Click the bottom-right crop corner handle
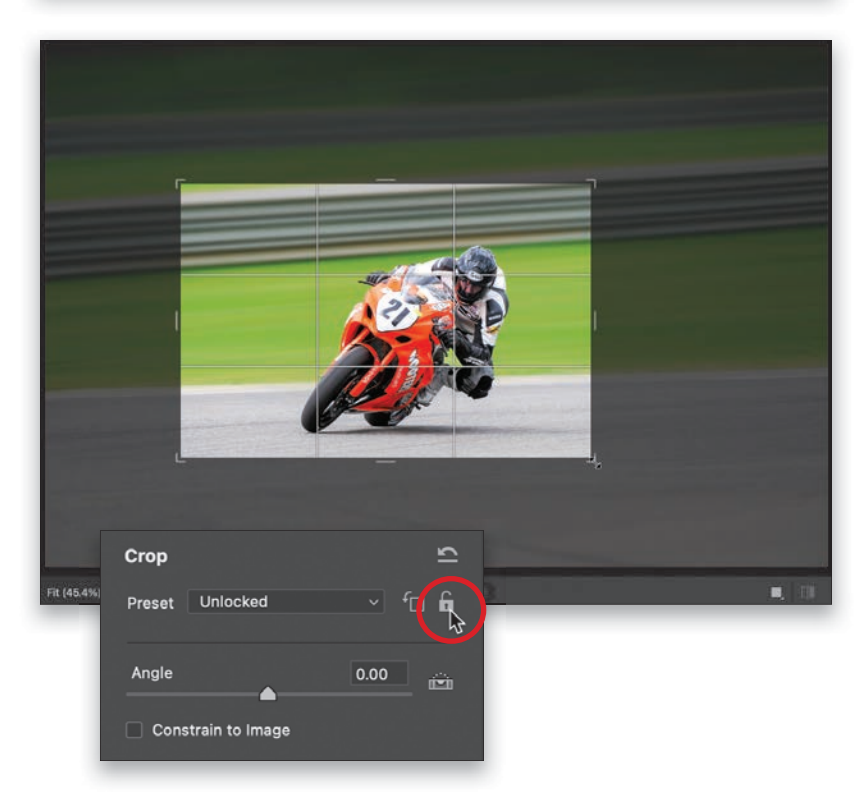The width and height of the screenshot is (864, 796). click(x=592, y=459)
